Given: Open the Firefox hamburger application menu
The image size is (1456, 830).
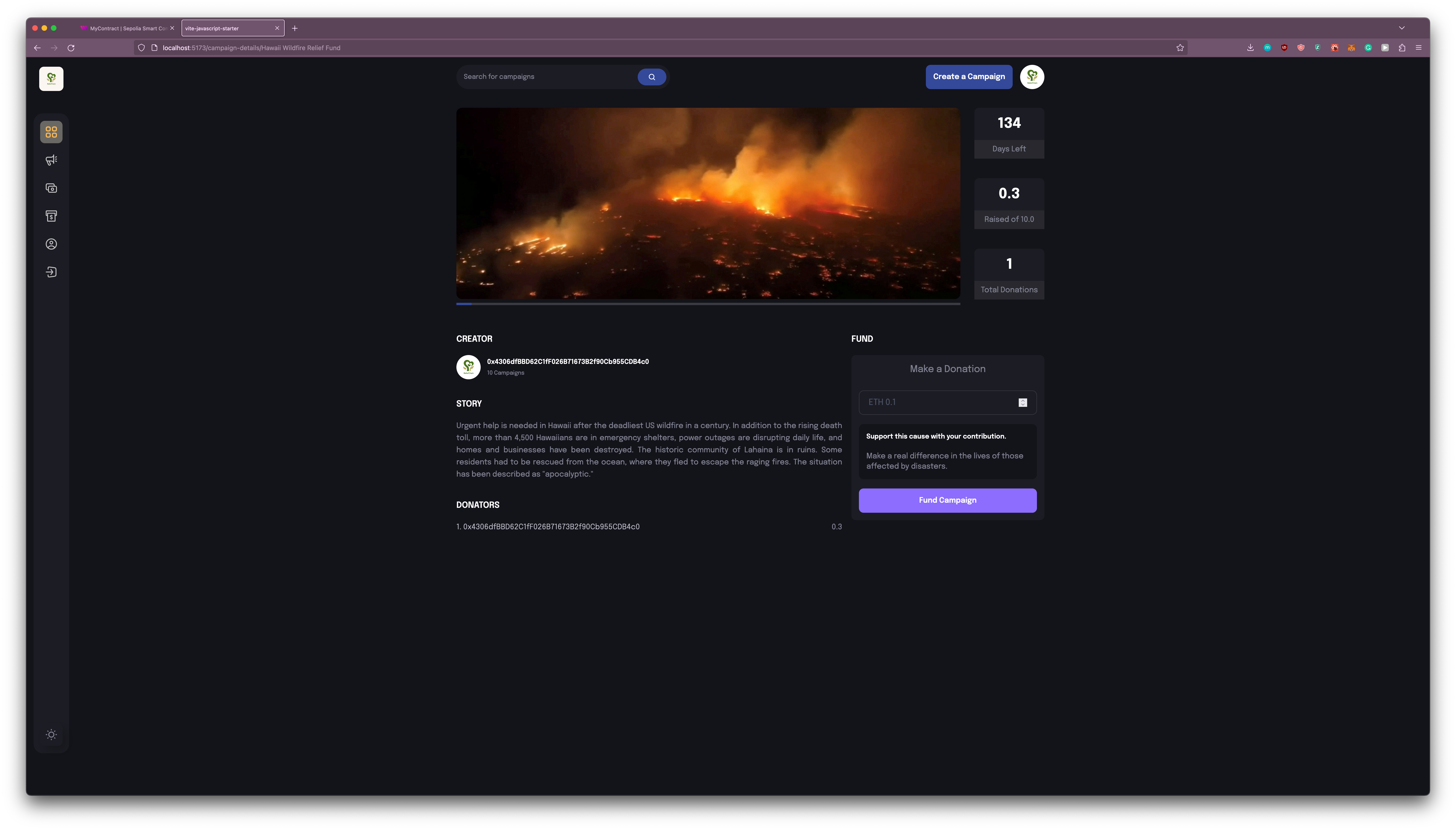Looking at the screenshot, I should coord(1418,48).
